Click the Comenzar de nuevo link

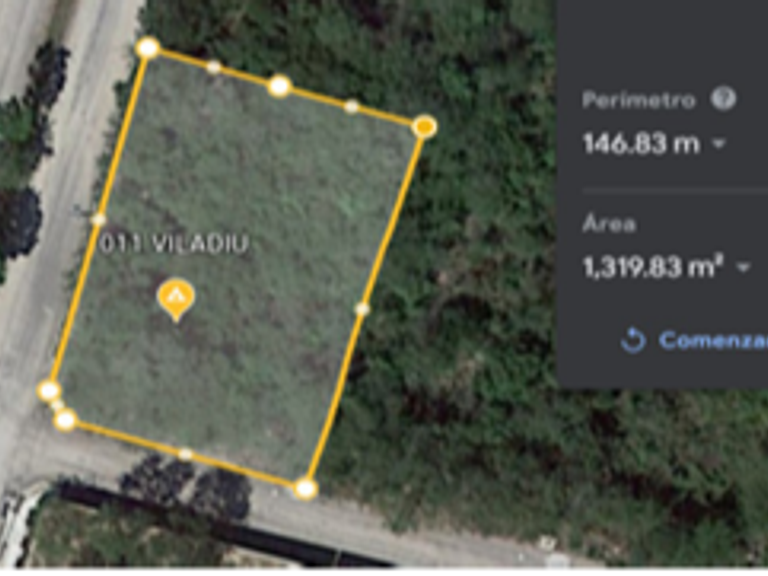coord(713,340)
